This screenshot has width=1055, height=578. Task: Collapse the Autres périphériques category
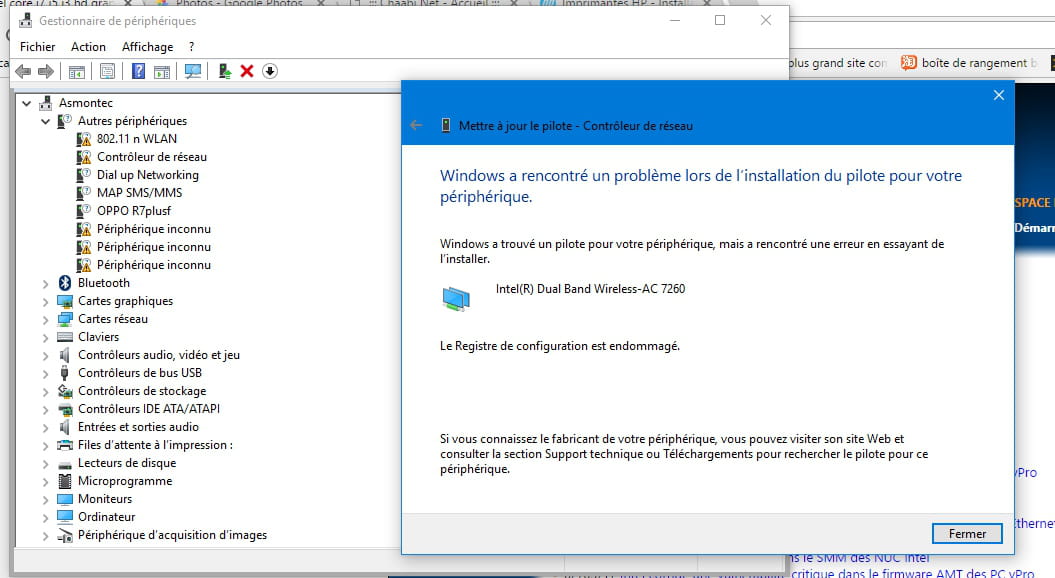tap(45, 122)
